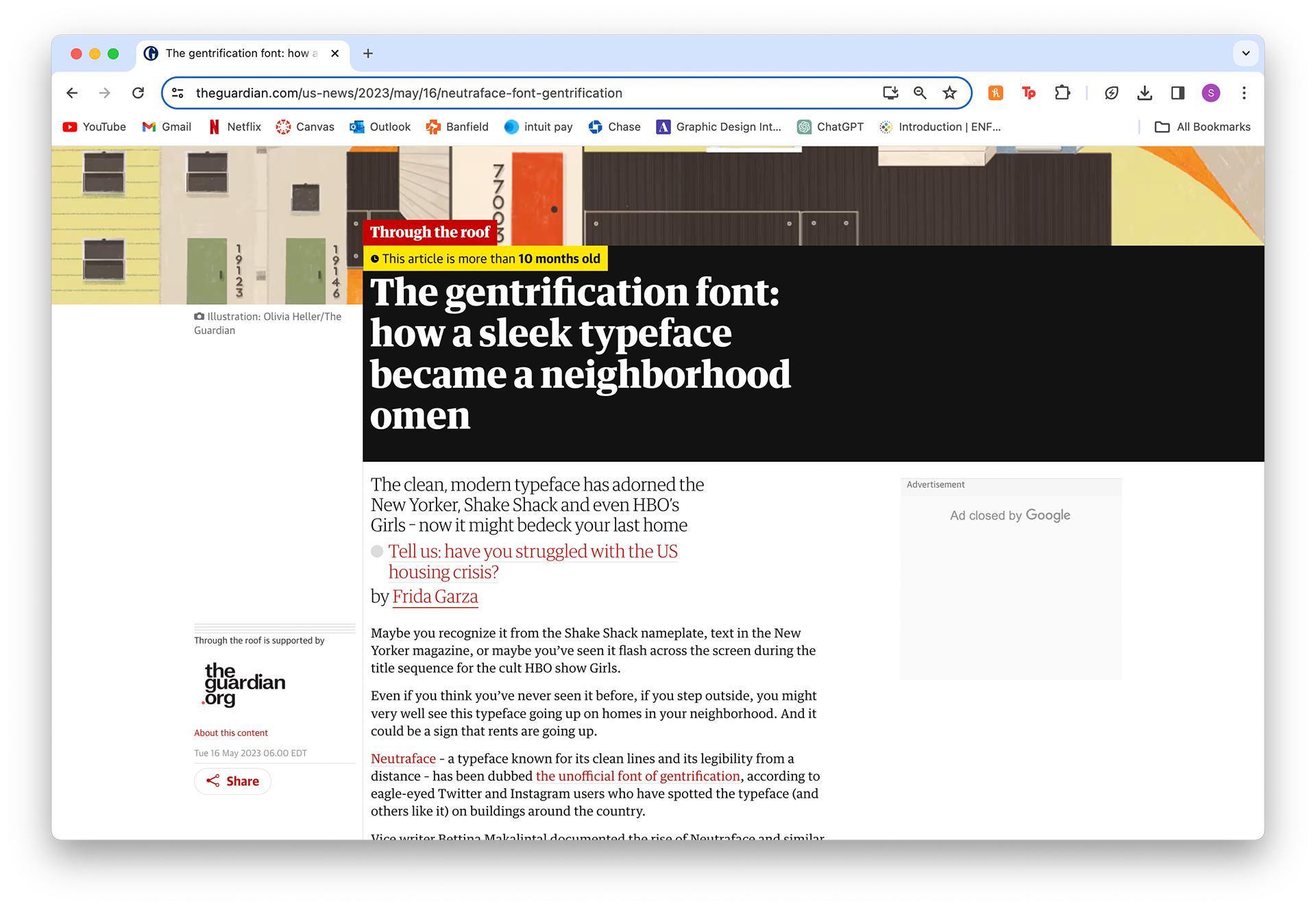
Task: Open the Banfield bookmark
Action: tap(457, 127)
